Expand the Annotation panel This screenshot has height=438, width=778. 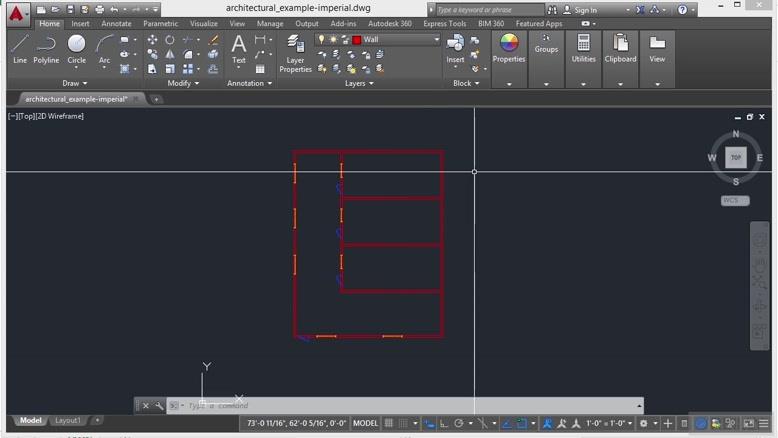[250, 83]
